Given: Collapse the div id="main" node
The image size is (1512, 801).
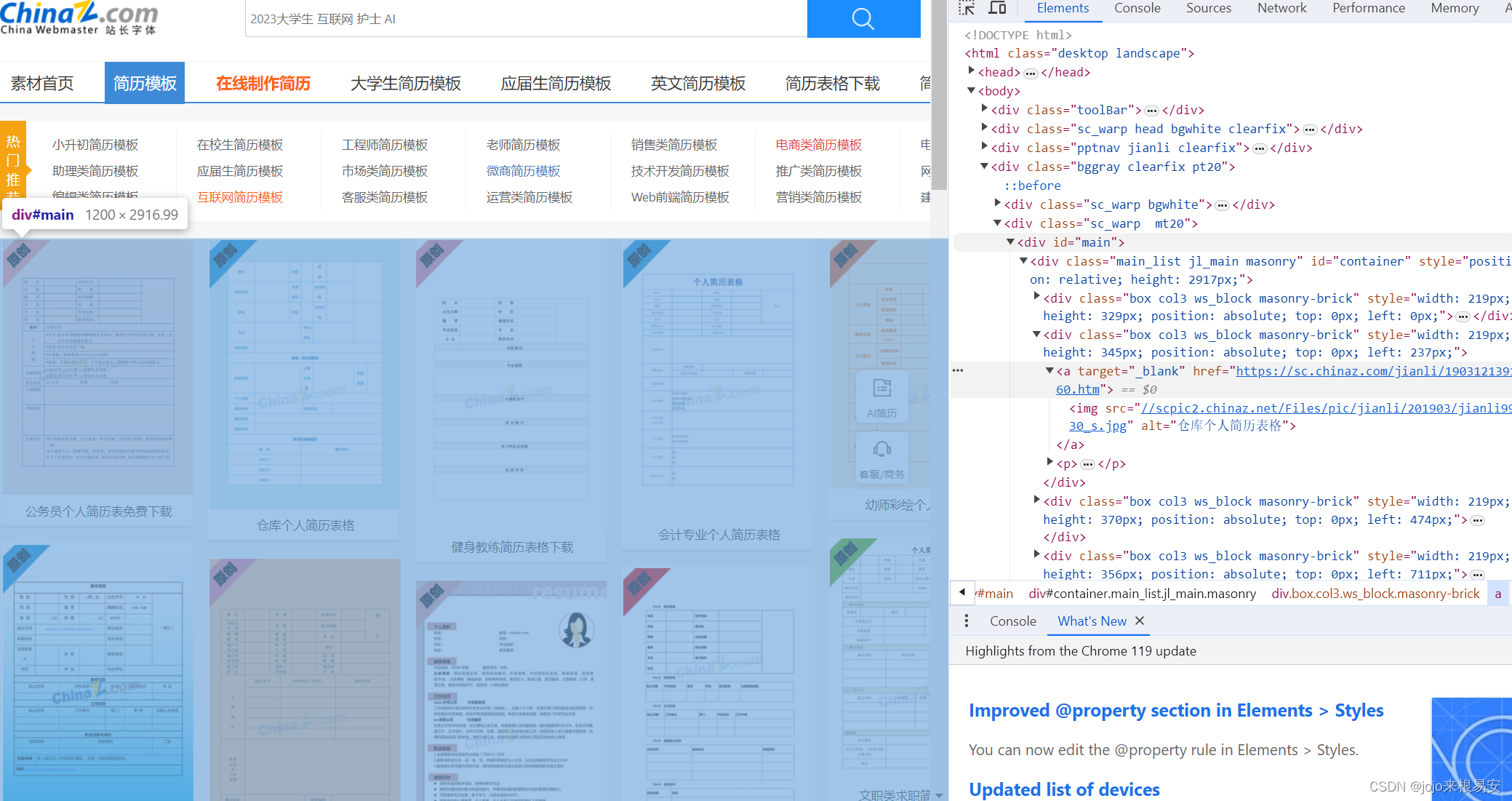Looking at the screenshot, I should coord(1010,242).
